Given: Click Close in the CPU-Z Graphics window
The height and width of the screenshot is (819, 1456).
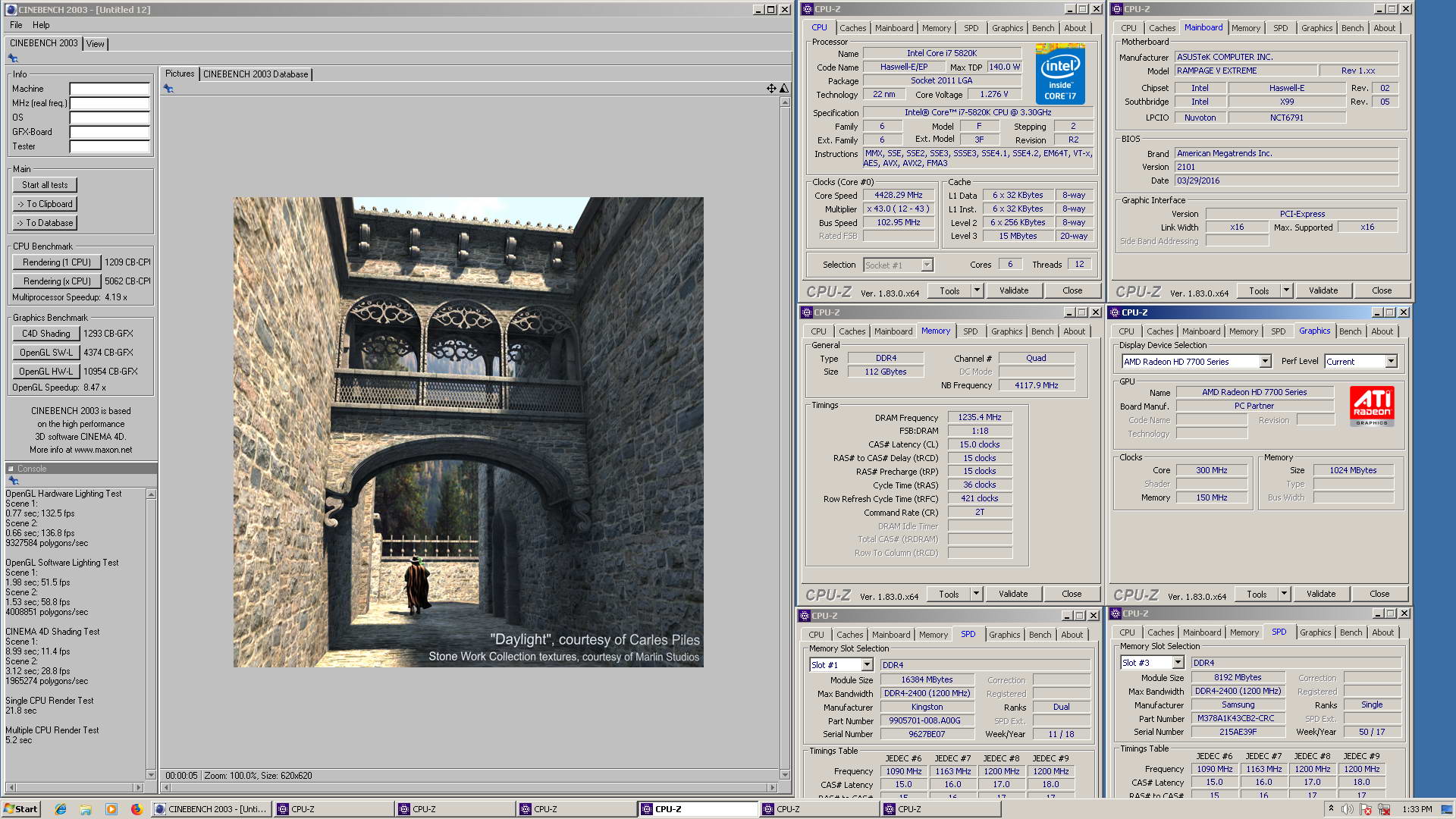Looking at the screenshot, I should tap(1379, 594).
